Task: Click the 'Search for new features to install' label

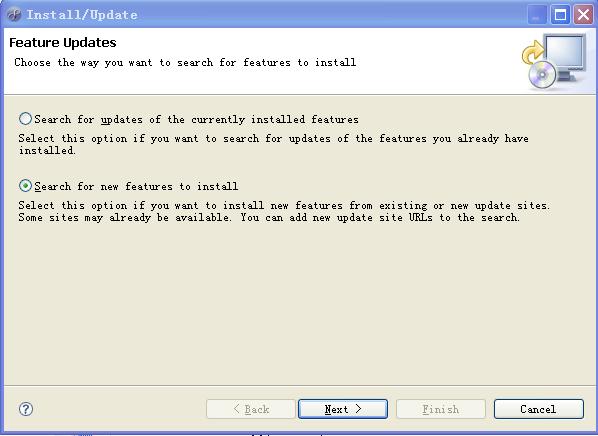Action: [x=136, y=187]
